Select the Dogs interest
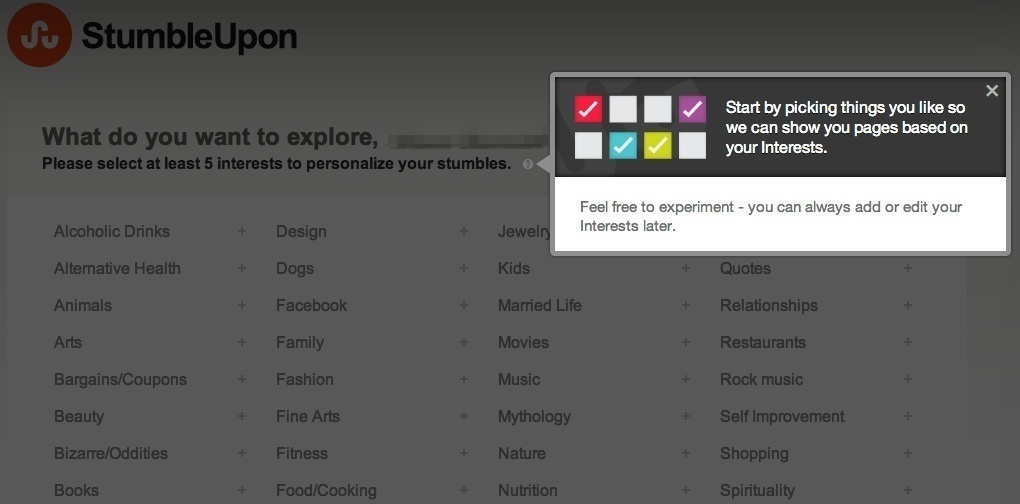This screenshot has height=504, width=1020. 295,269
